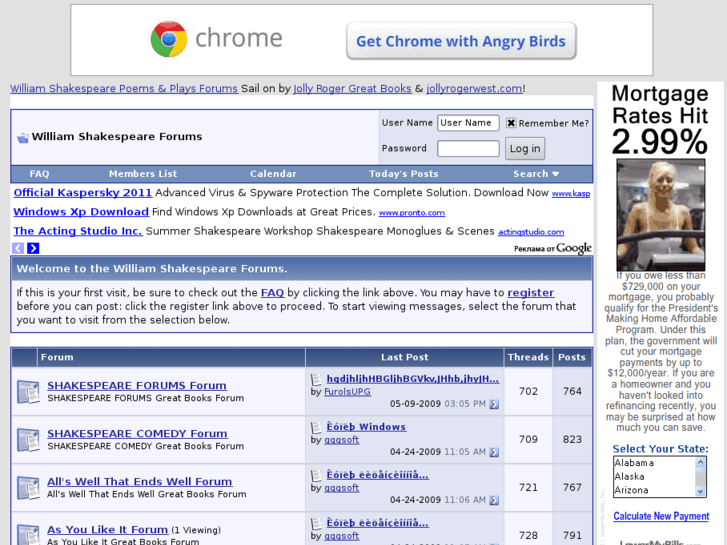727x545 pixels.
Task: Go to last post arrow at 11:05 AM
Action: pos(494,452)
